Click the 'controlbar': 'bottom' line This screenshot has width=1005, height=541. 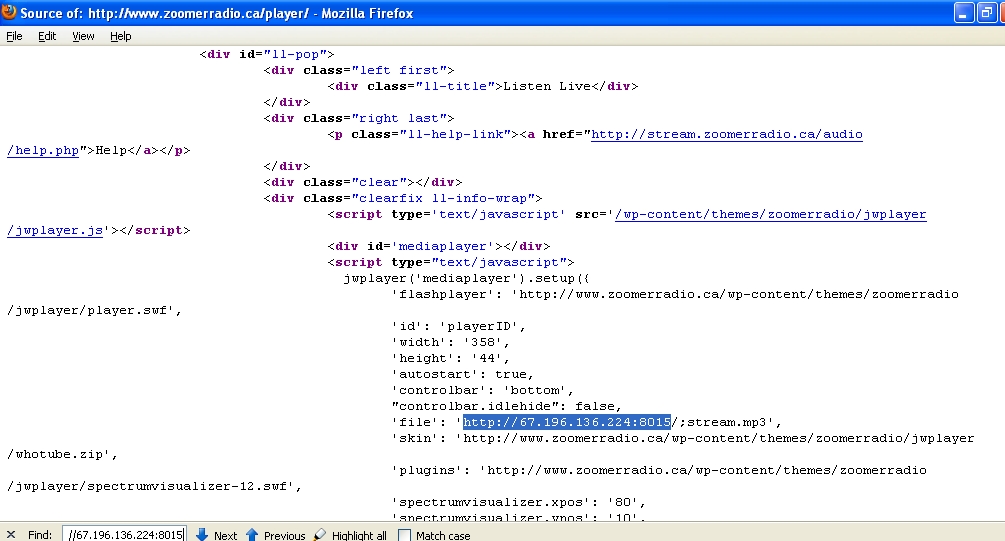pyautogui.click(x=483, y=390)
